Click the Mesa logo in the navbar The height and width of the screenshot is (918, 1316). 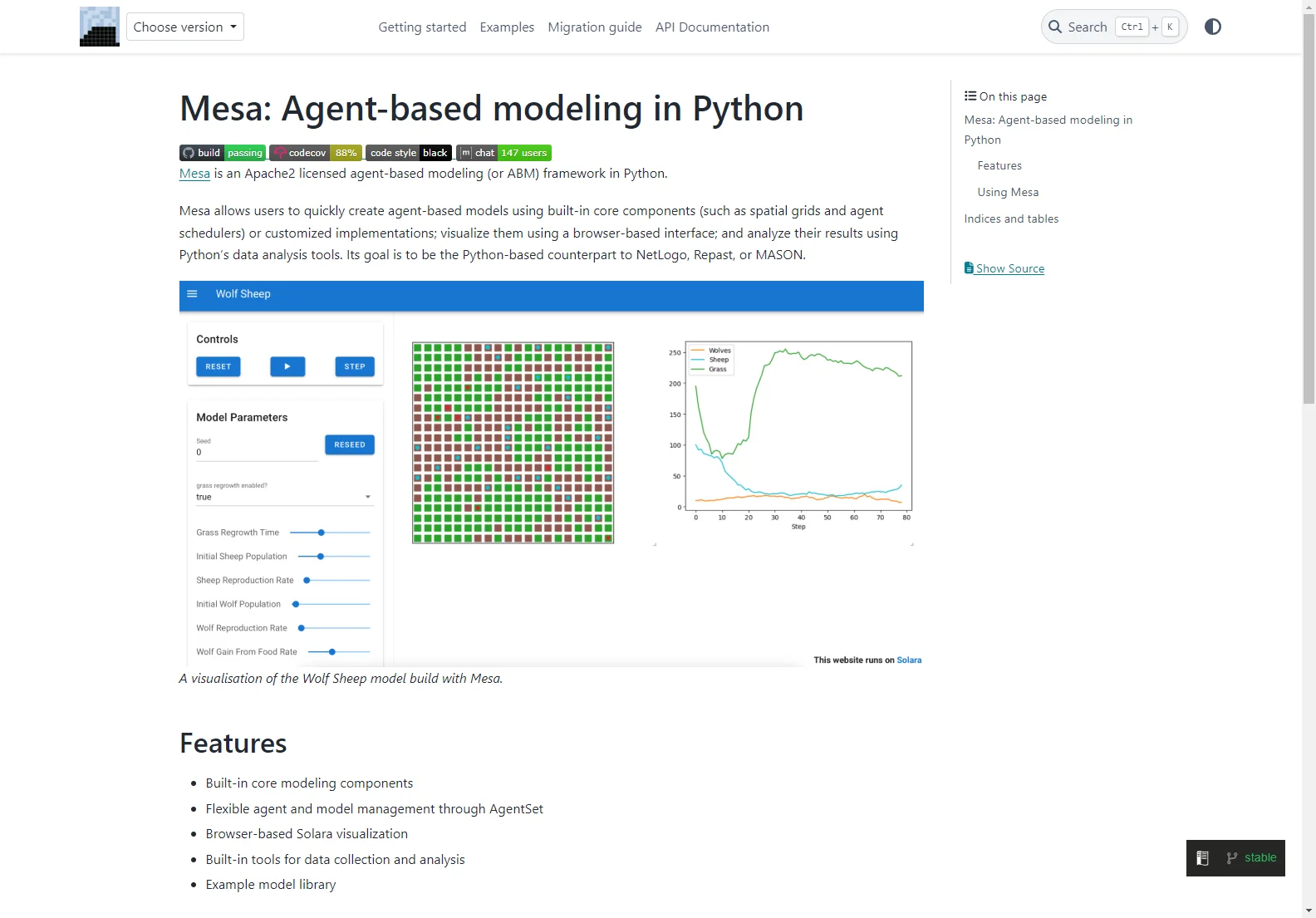click(x=100, y=27)
